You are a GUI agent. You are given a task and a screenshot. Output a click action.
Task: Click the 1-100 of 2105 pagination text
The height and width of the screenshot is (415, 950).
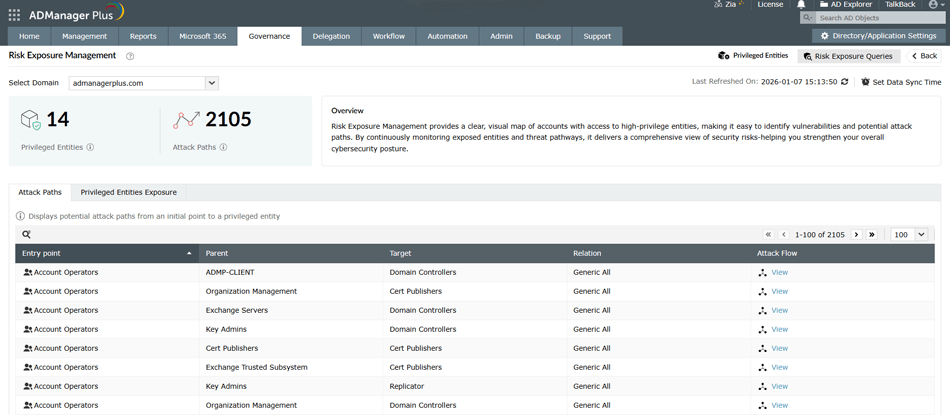(x=820, y=234)
